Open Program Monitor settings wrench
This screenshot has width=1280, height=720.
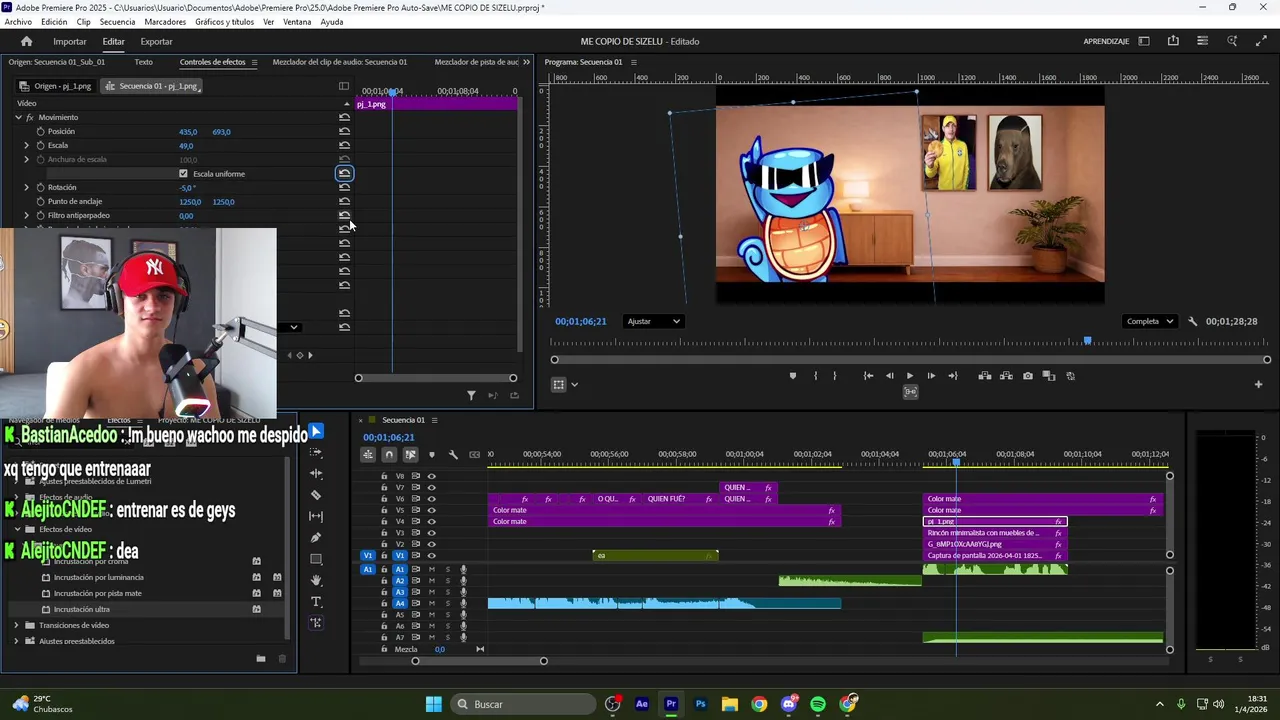pos(1192,322)
